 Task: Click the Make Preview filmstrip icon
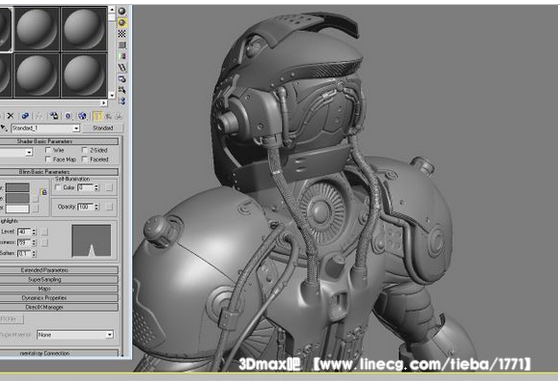tap(122, 67)
